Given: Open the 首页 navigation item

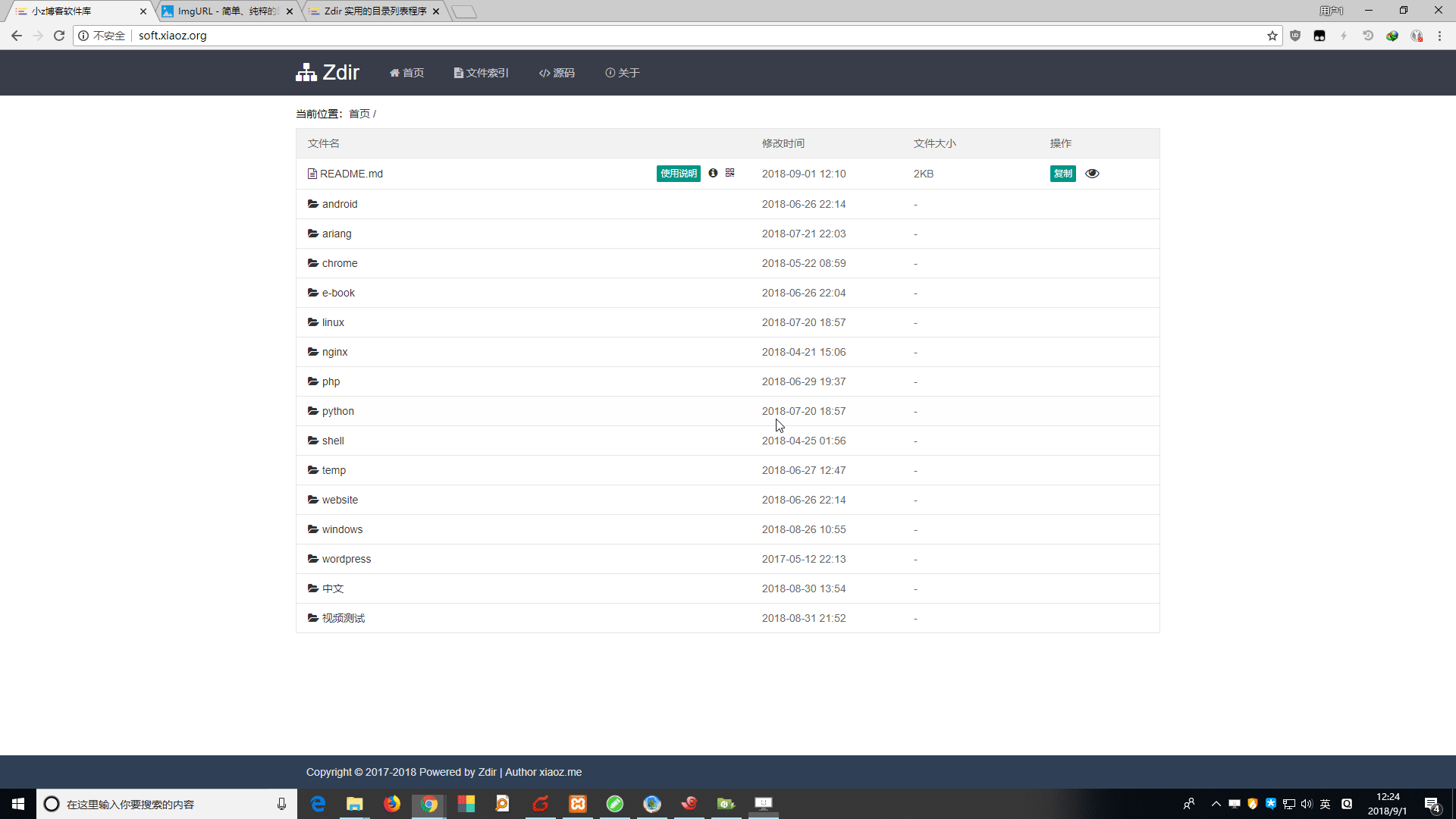Looking at the screenshot, I should [x=406, y=73].
